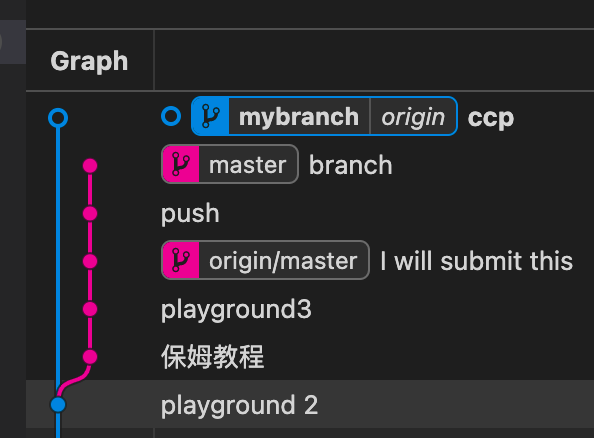Select the push commit row

coord(310,214)
